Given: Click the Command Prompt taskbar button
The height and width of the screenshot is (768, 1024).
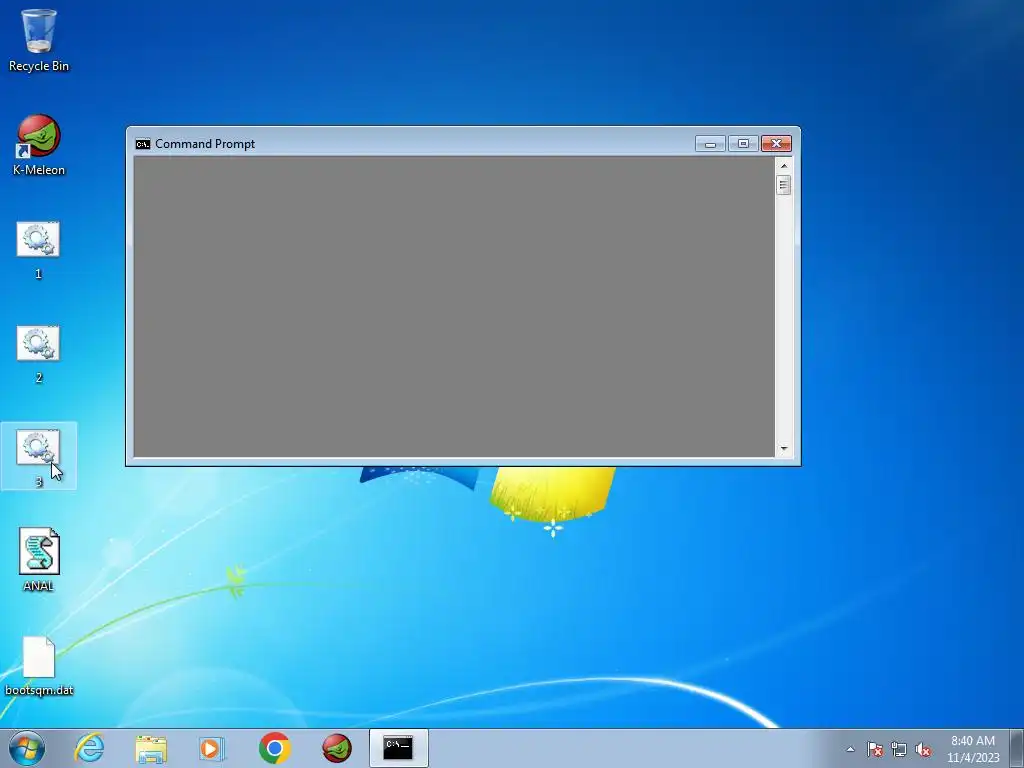Looking at the screenshot, I should 398,748.
